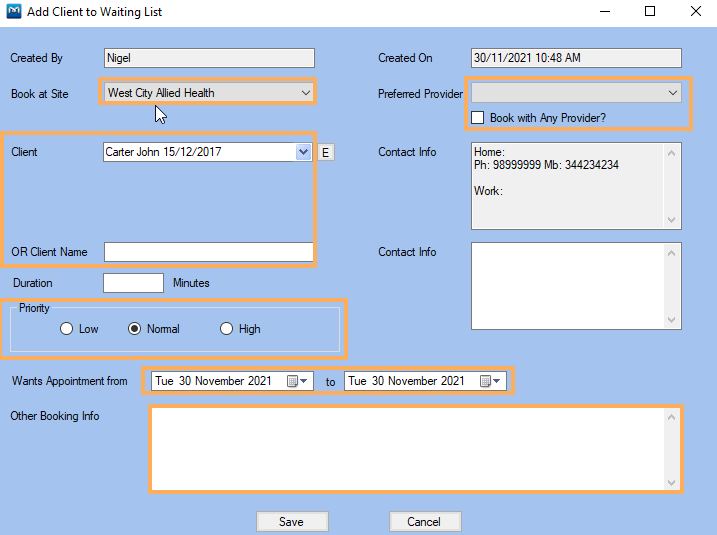Click the OR Client Name text field

click(209, 252)
